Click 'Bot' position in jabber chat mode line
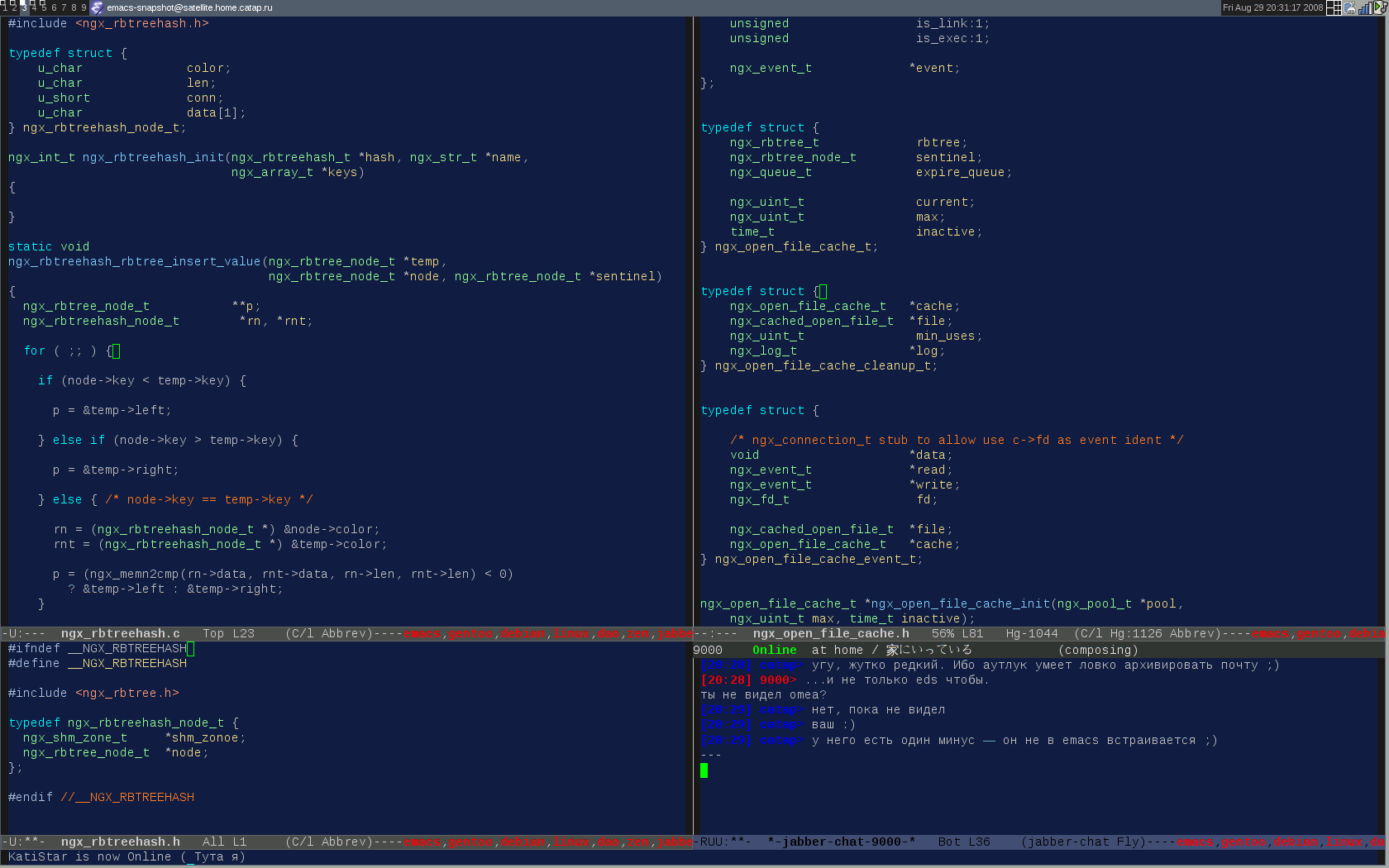The height and width of the screenshot is (868, 1389). pos(949,842)
